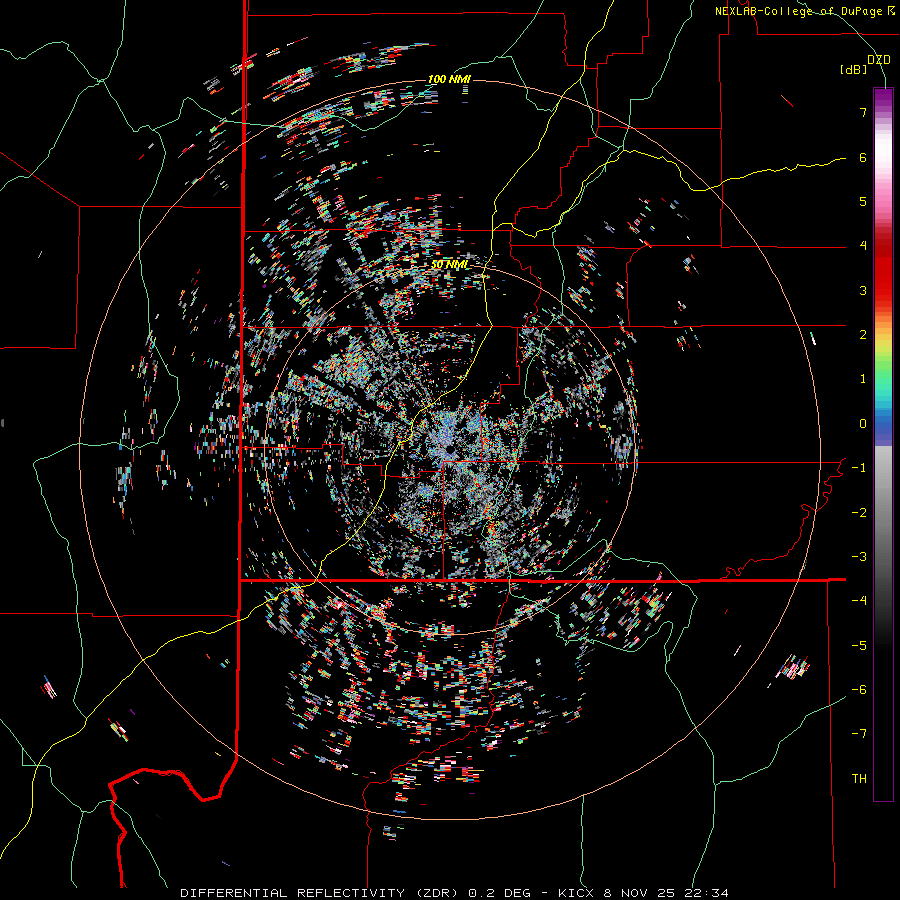This screenshot has width=900, height=900.
Task: Click the 2 value on the color scale
Action: [863, 335]
